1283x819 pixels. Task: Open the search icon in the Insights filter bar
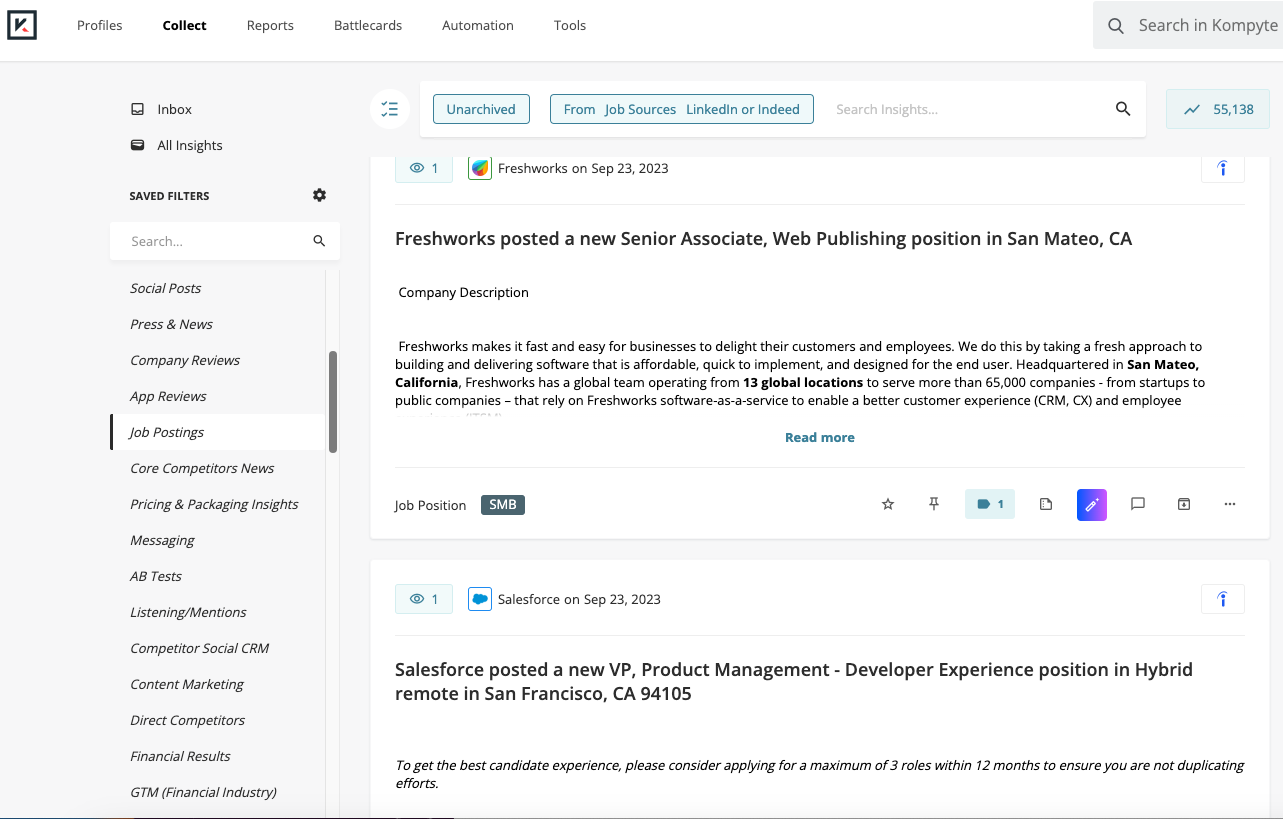(x=1121, y=109)
